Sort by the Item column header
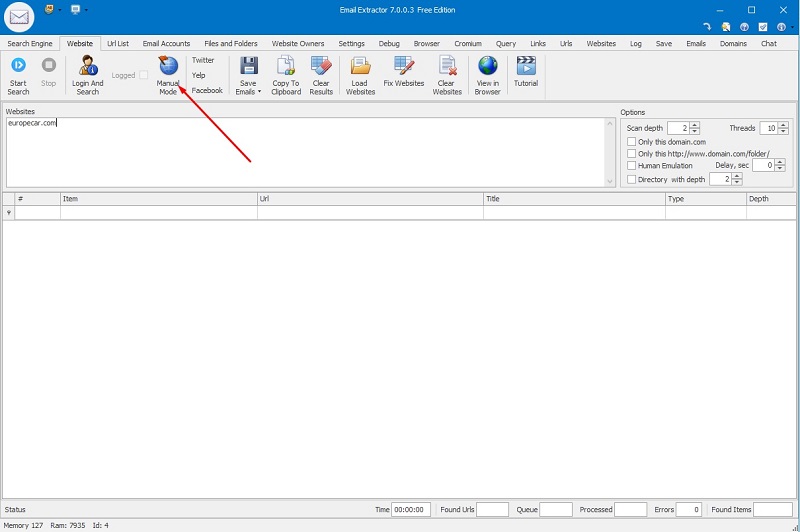Image resolution: width=800 pixels, height=532 pixels. point(159,199)
